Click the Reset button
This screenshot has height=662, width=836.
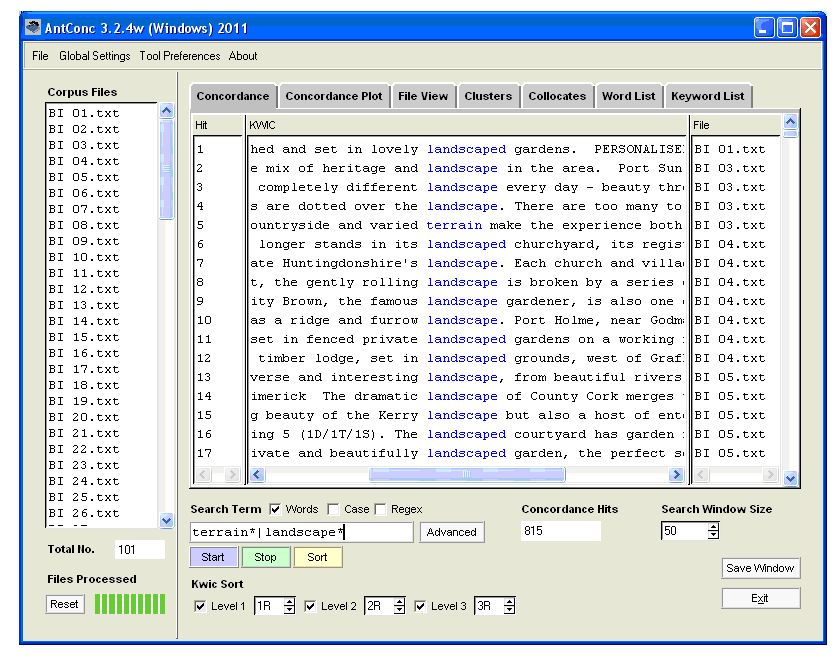64,604
